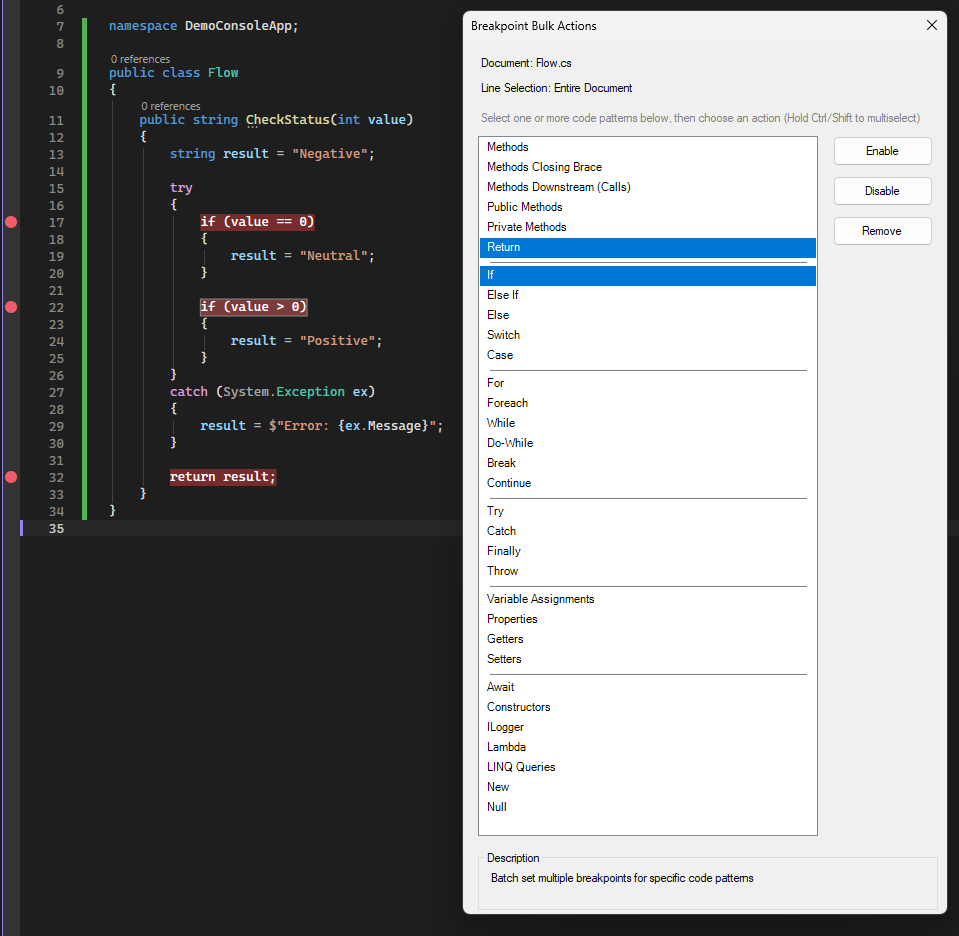Select the Lambda pattern

648,747
